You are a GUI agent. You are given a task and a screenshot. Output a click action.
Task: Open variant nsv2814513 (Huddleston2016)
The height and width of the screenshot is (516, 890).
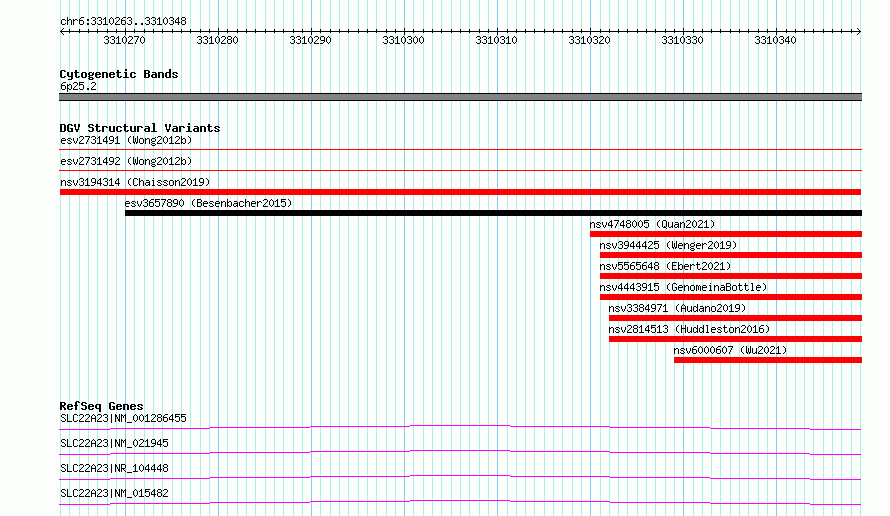coord(689,329)
